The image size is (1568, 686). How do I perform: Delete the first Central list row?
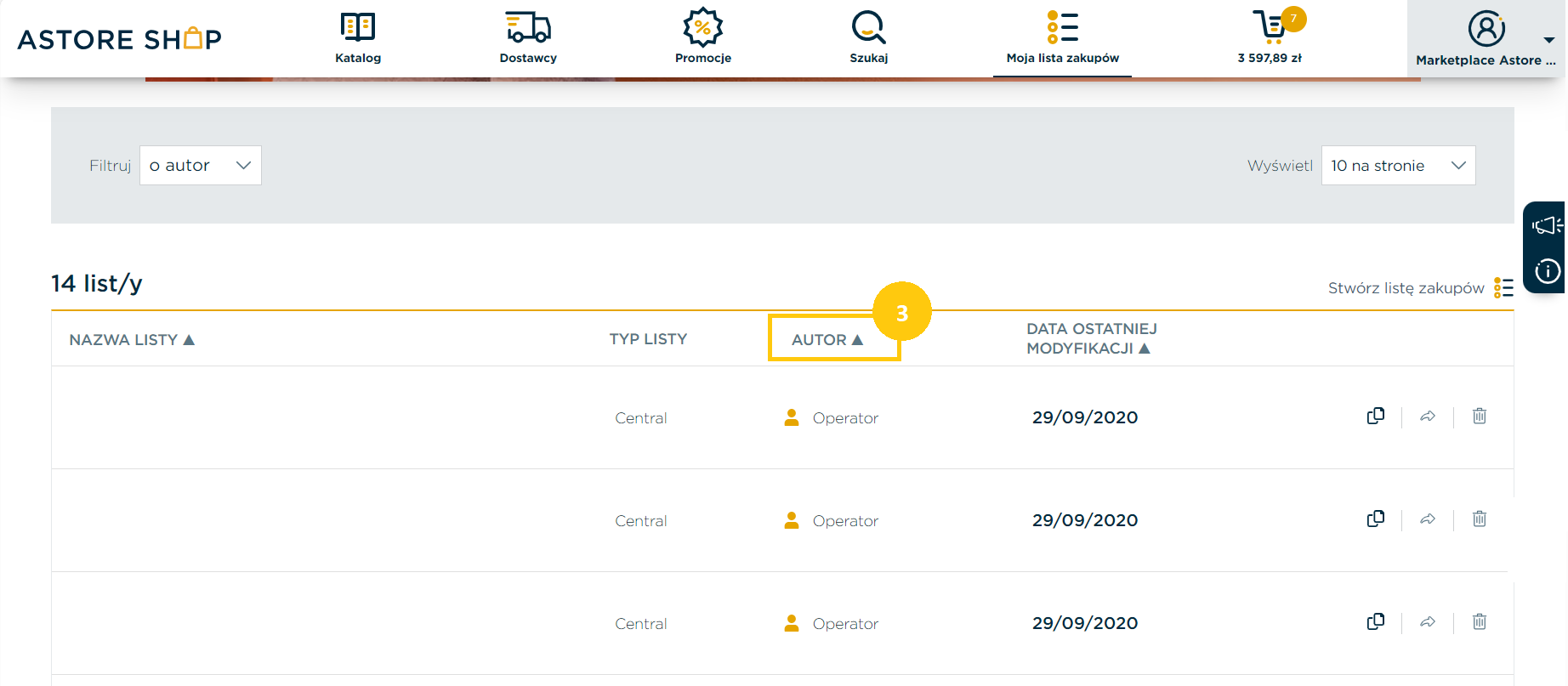tap(1480, 416)
